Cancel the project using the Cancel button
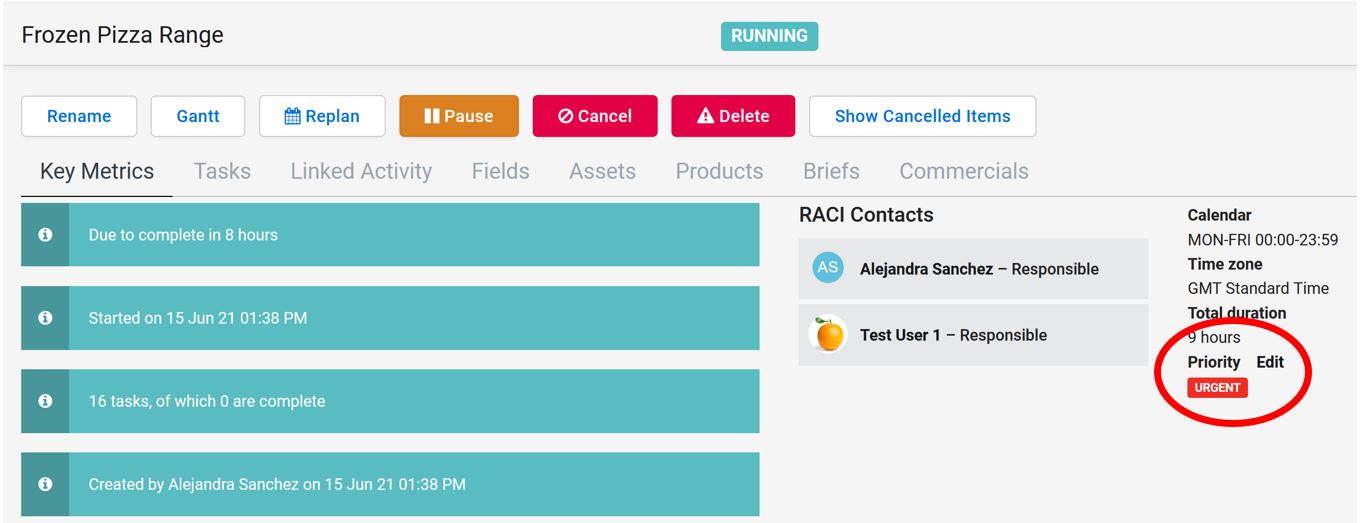Viewport: 1360px width, 523px height. point(595,116)
